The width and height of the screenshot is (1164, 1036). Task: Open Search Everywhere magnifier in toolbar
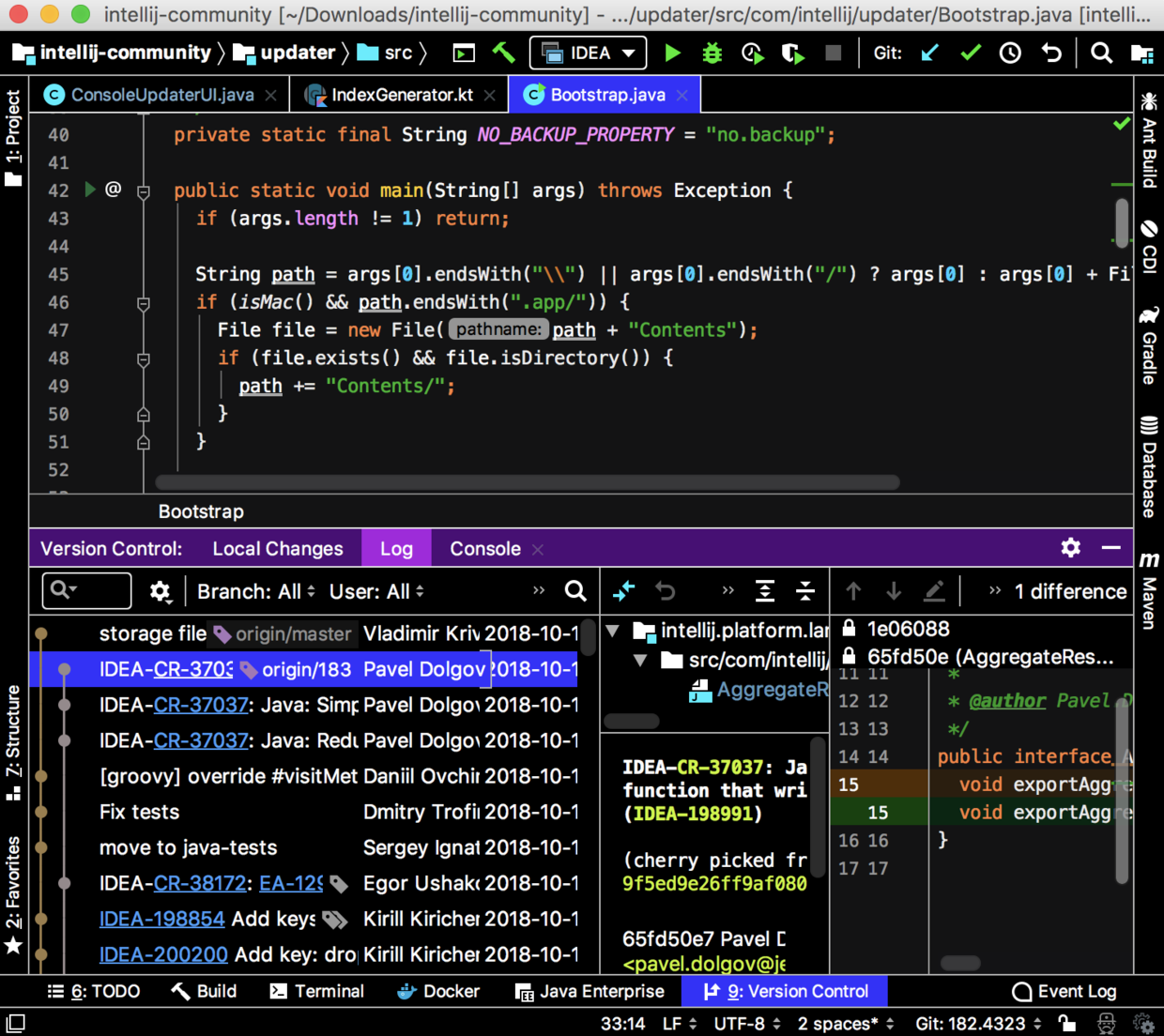click(1101, 53)
